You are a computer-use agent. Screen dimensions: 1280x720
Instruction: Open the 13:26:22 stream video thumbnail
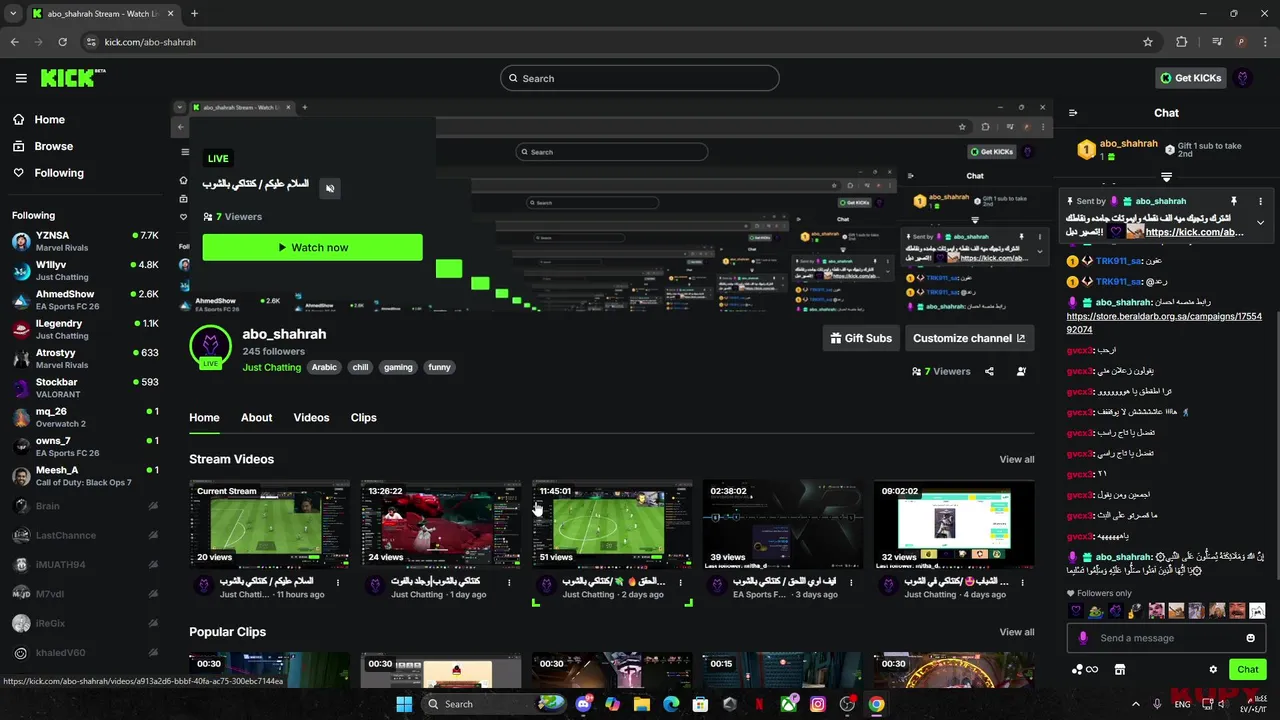pos(441,525)
